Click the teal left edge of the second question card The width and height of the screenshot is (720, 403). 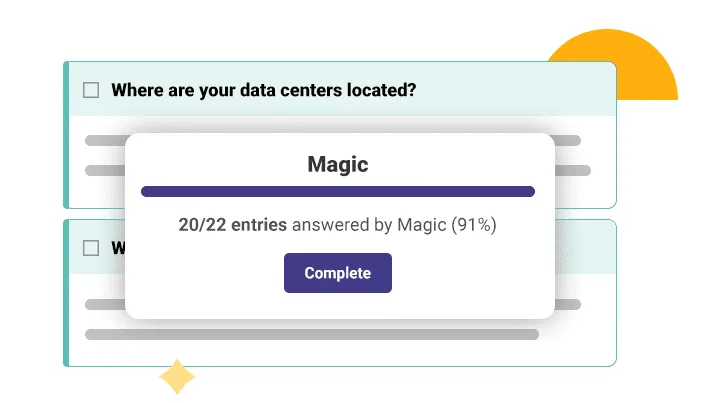pyautogui.click(x=66, y=292)
